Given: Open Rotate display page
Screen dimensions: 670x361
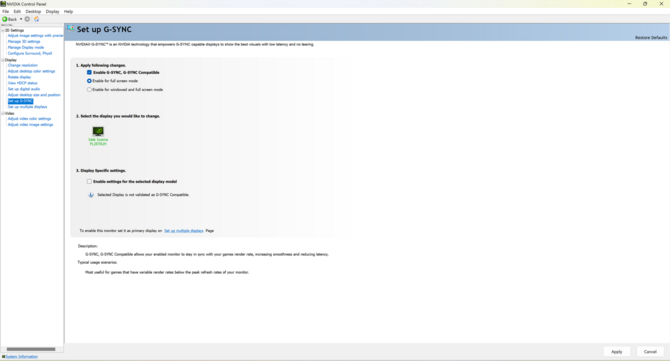Looking at the screenshot, I should 19,77.
